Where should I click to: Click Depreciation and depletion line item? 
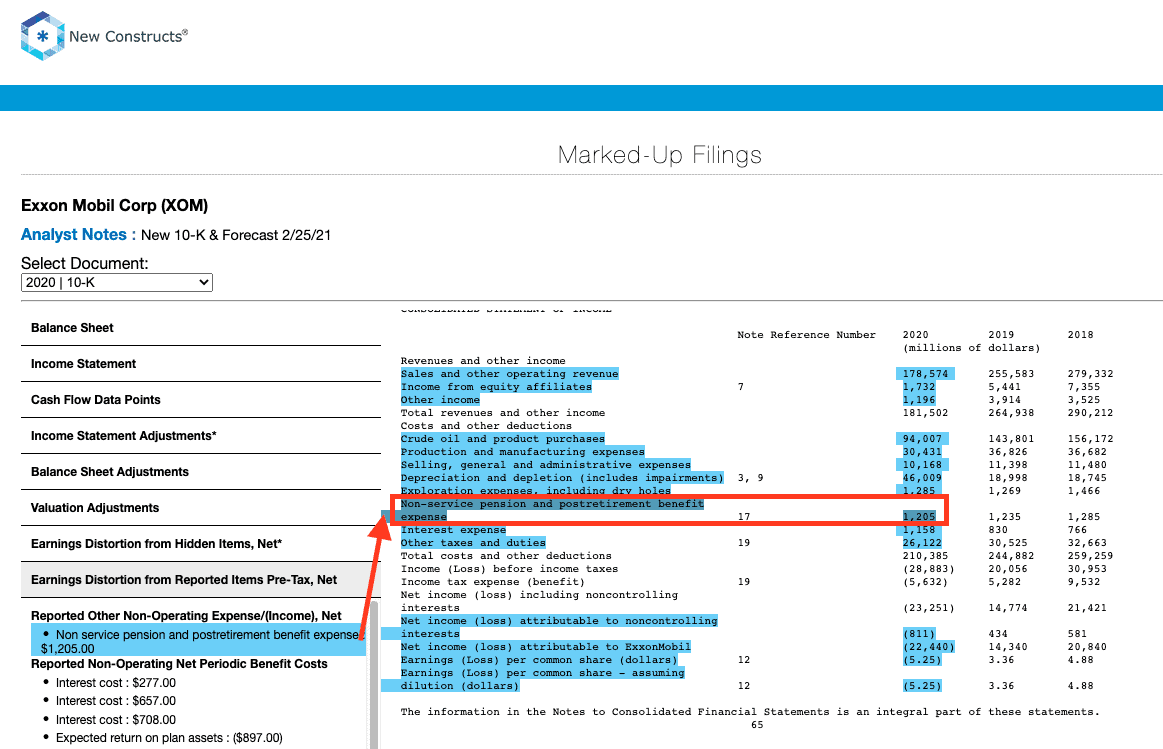[x=562, y=478]
